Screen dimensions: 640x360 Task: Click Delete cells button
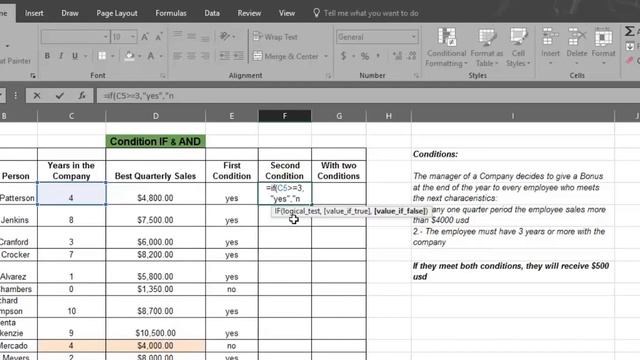[x=577, y=47]
